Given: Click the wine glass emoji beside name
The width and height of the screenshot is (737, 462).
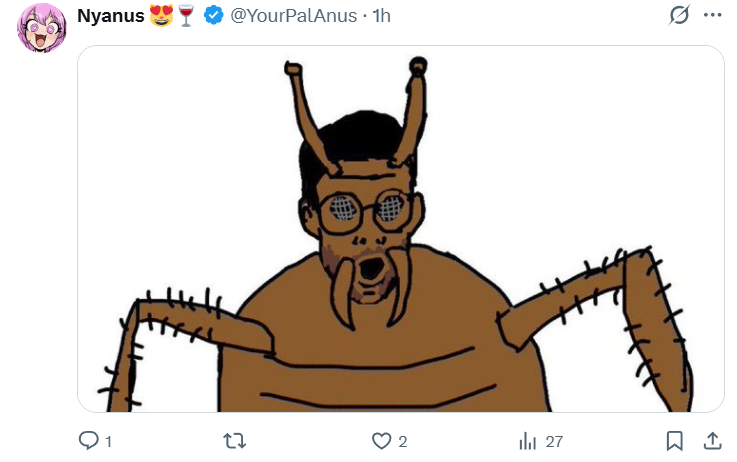Looking at the screenshot, I should [186, 16].
